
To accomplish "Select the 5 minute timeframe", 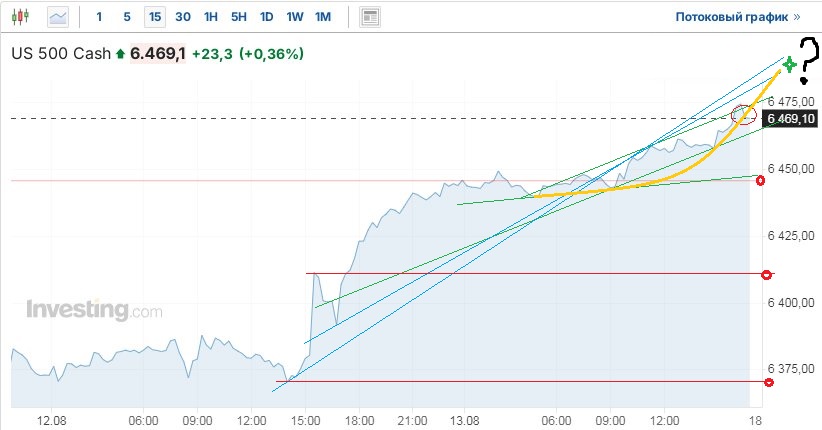I will tap(126, 17).
